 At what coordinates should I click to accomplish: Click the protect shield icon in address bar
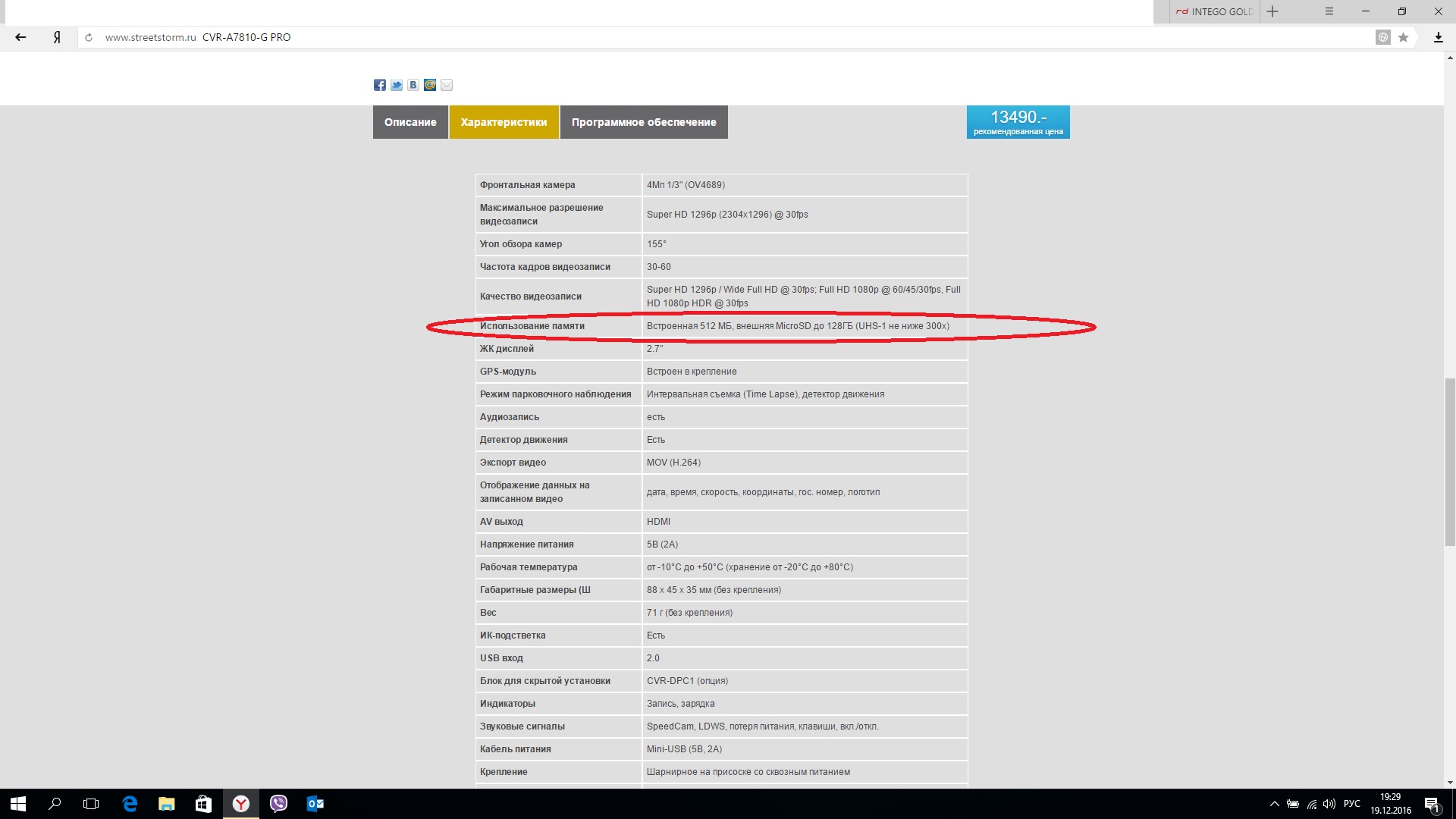pos(1383,37)
